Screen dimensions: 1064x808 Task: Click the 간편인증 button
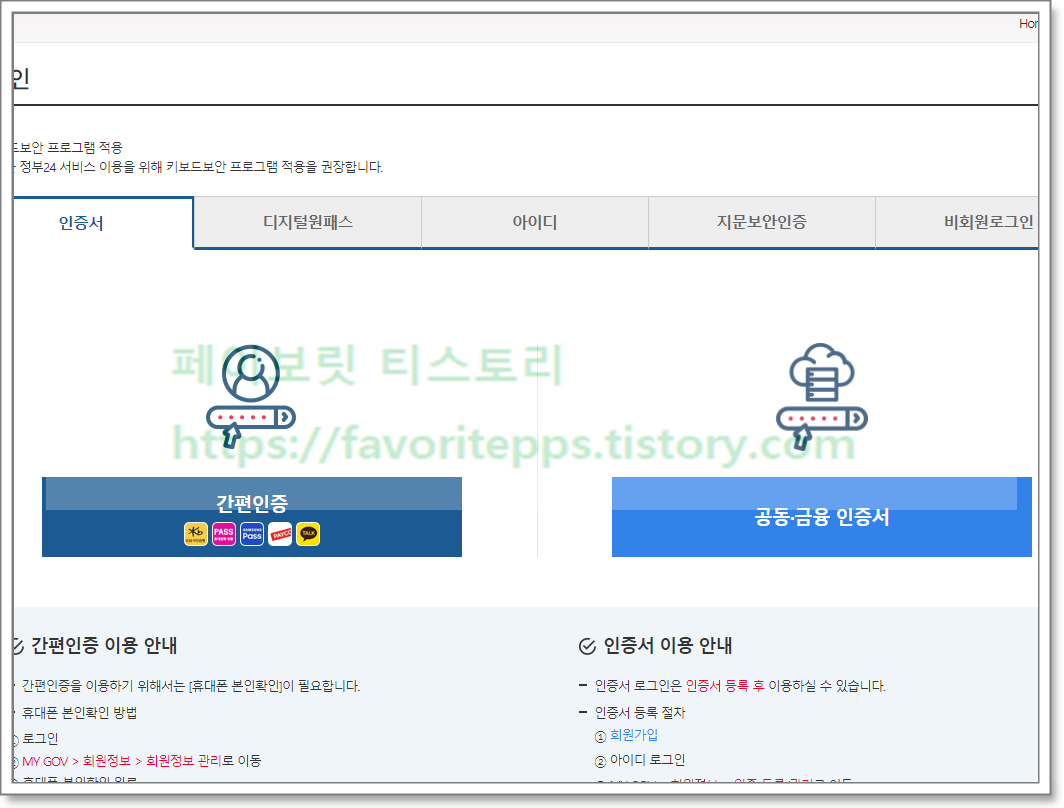click(252, 517)
